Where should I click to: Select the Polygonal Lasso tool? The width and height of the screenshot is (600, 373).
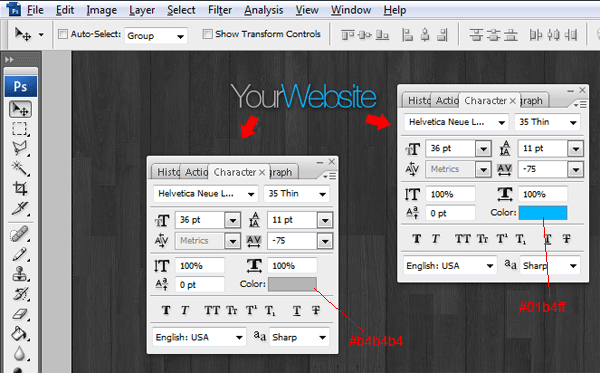(20, 148)
